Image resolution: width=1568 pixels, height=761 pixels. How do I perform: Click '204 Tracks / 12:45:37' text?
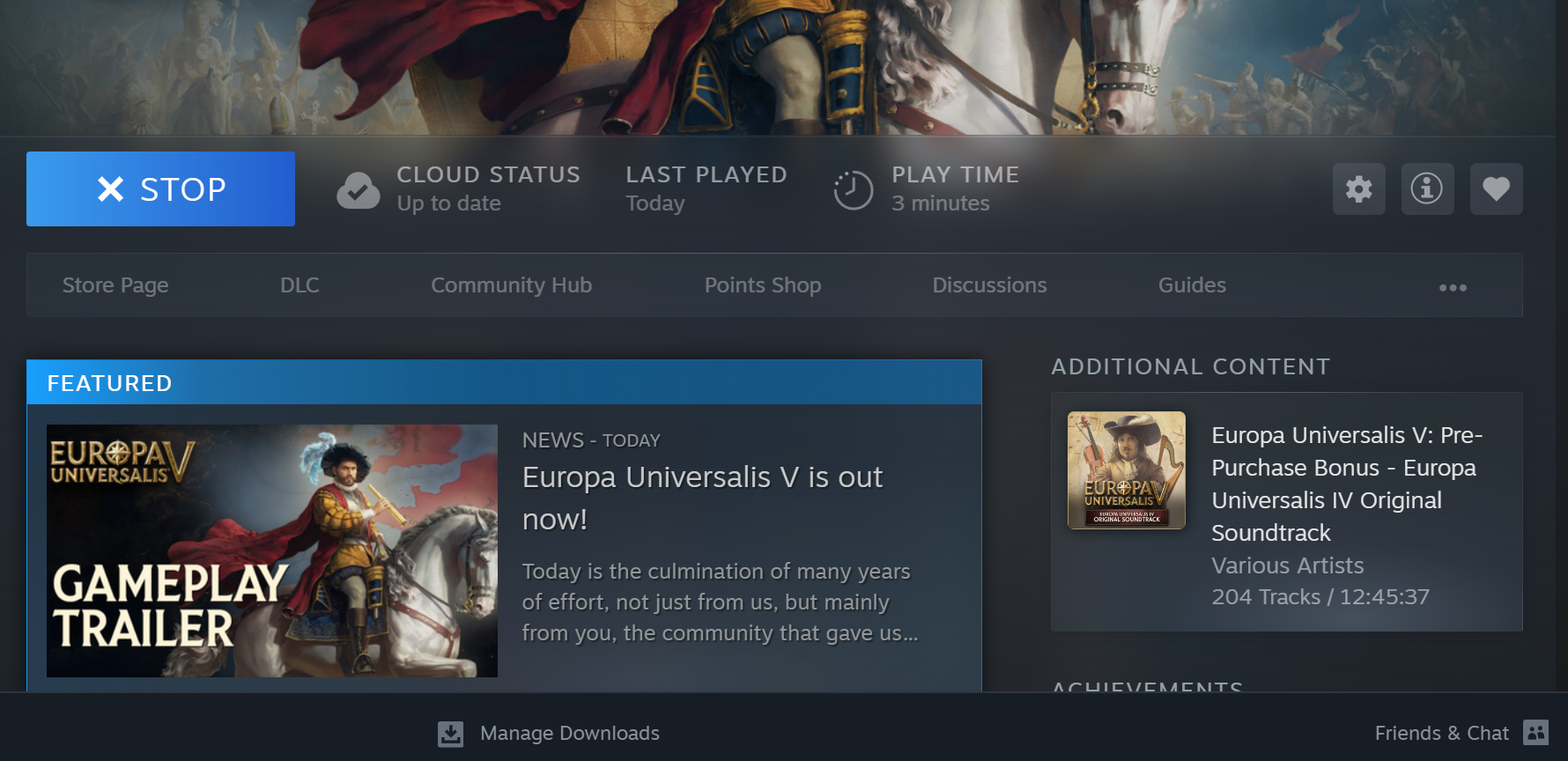pyautogui.click(x=1320, y=597)
